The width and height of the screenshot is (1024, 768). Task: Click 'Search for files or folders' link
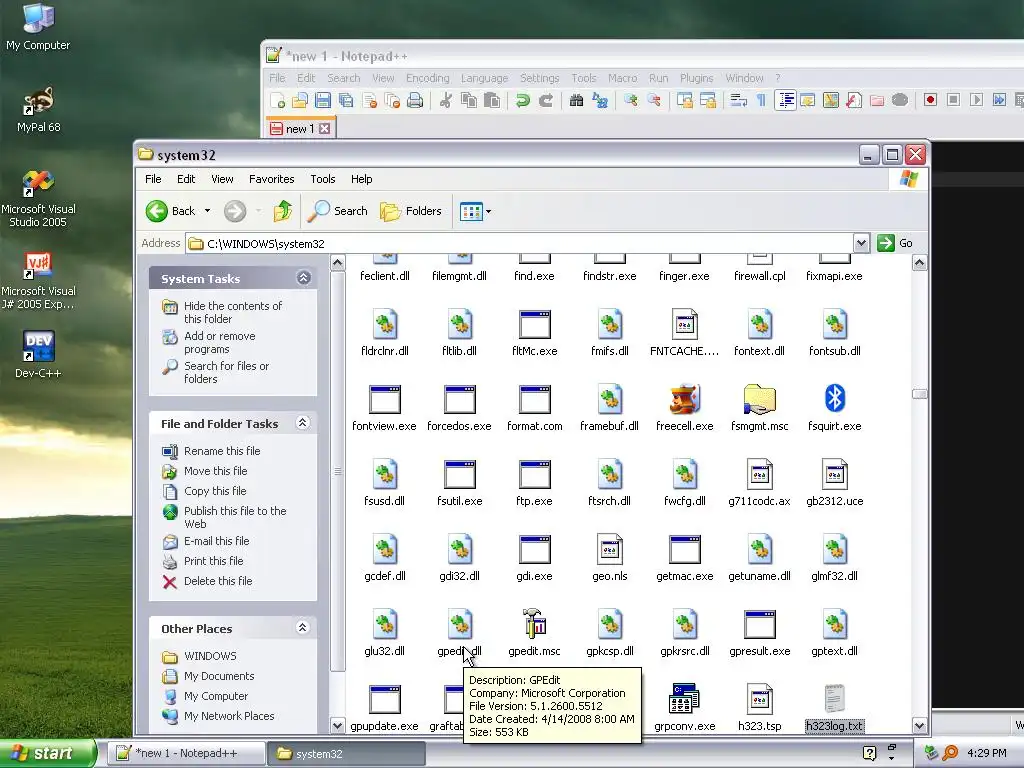(226, 372)
